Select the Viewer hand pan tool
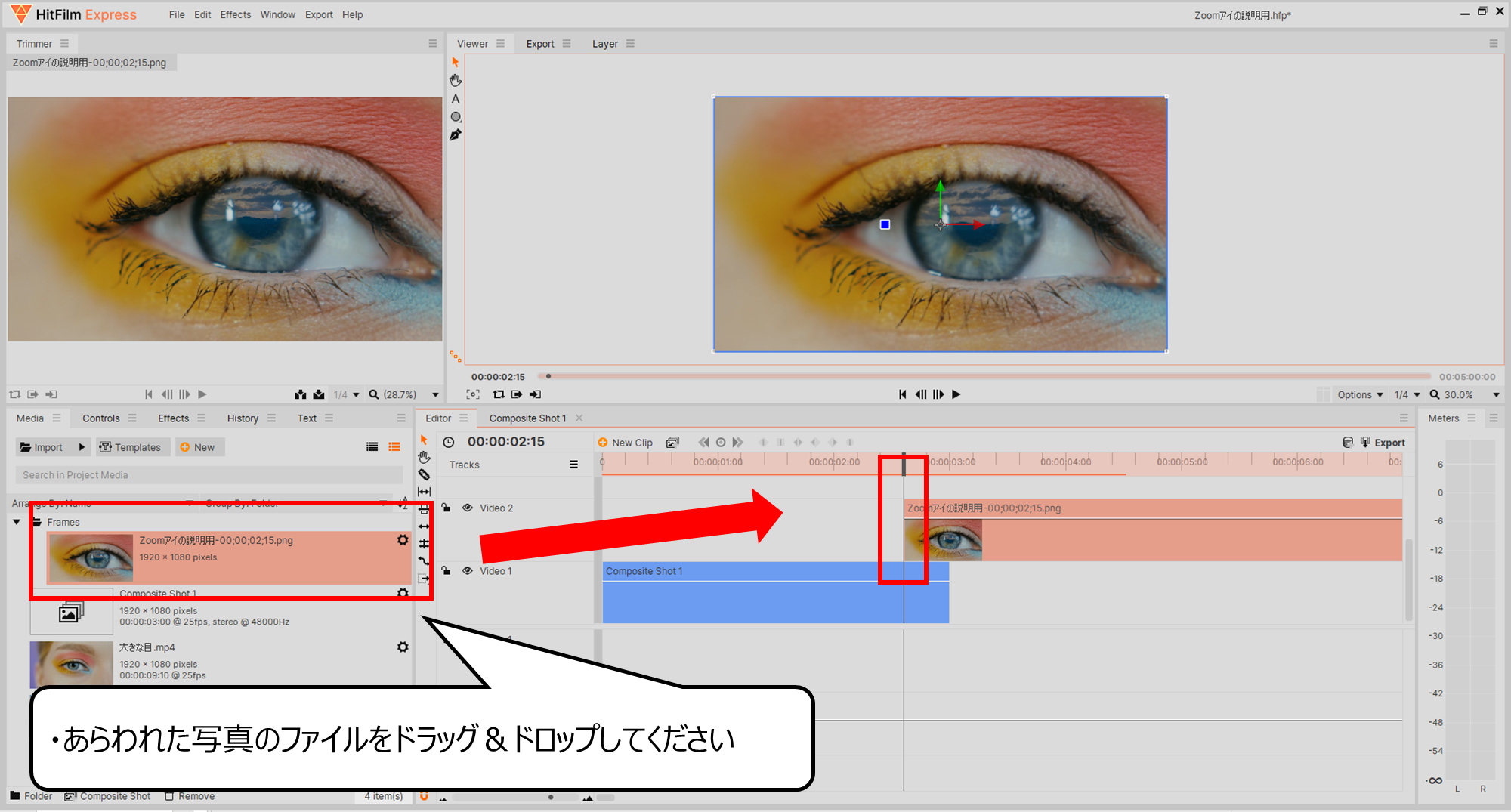1511x812 pixels. pyautogui.click(x=455, y=80)
